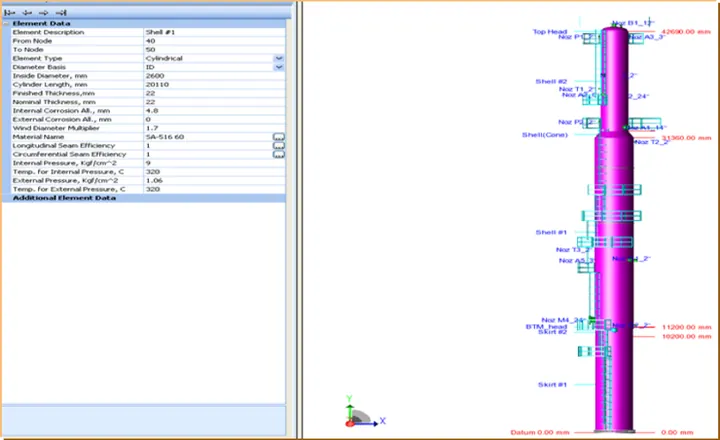Click the Noz T2_2" nozzle label

(652, 142)
